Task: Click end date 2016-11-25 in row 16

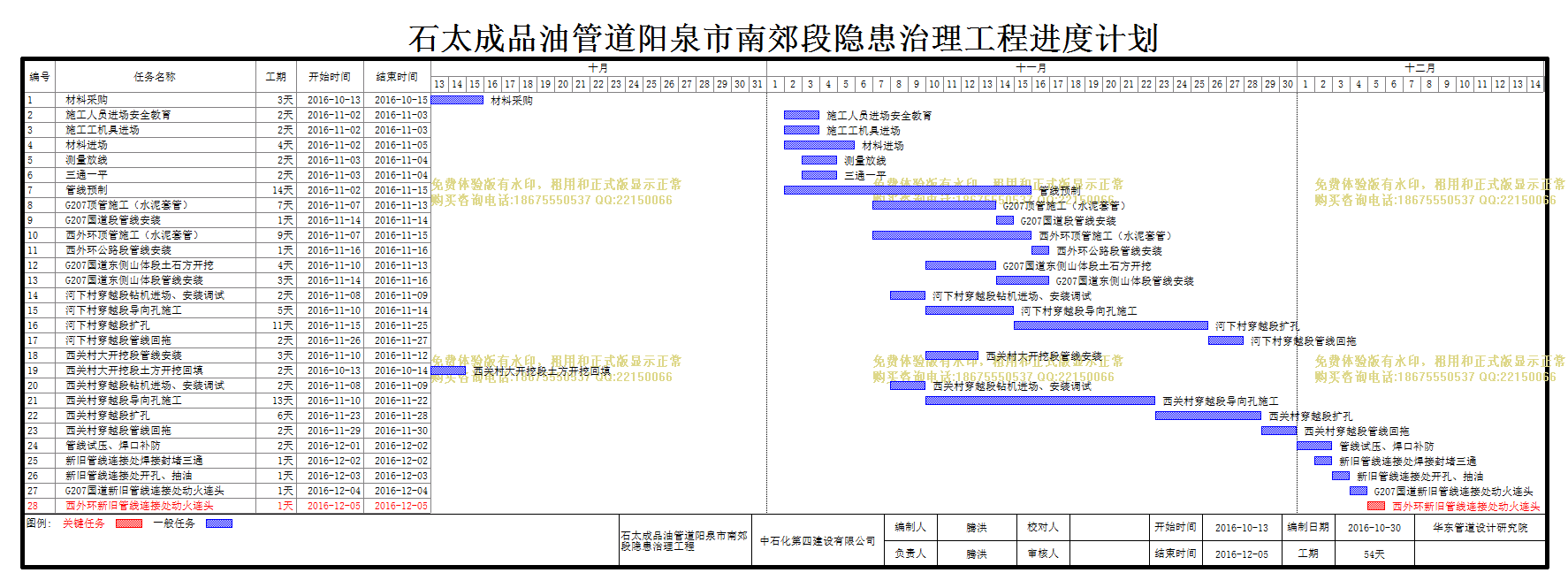Action: click(400, 325)
